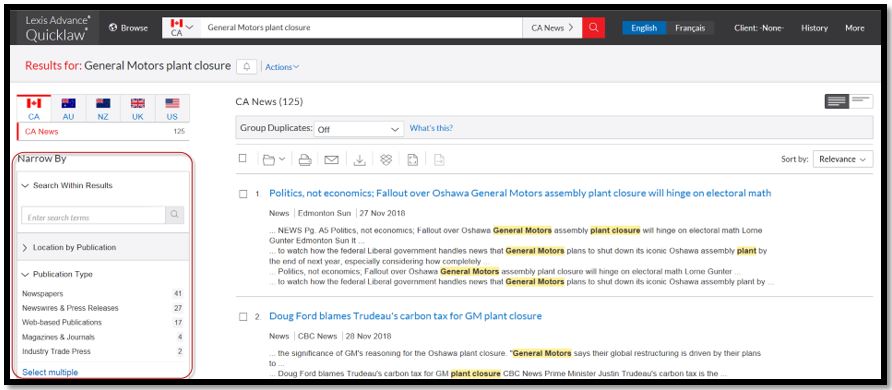The width and height of the screenshot is (892, 390).
Task: Select the UK jurisdiction tab
Action: [138, 109]
